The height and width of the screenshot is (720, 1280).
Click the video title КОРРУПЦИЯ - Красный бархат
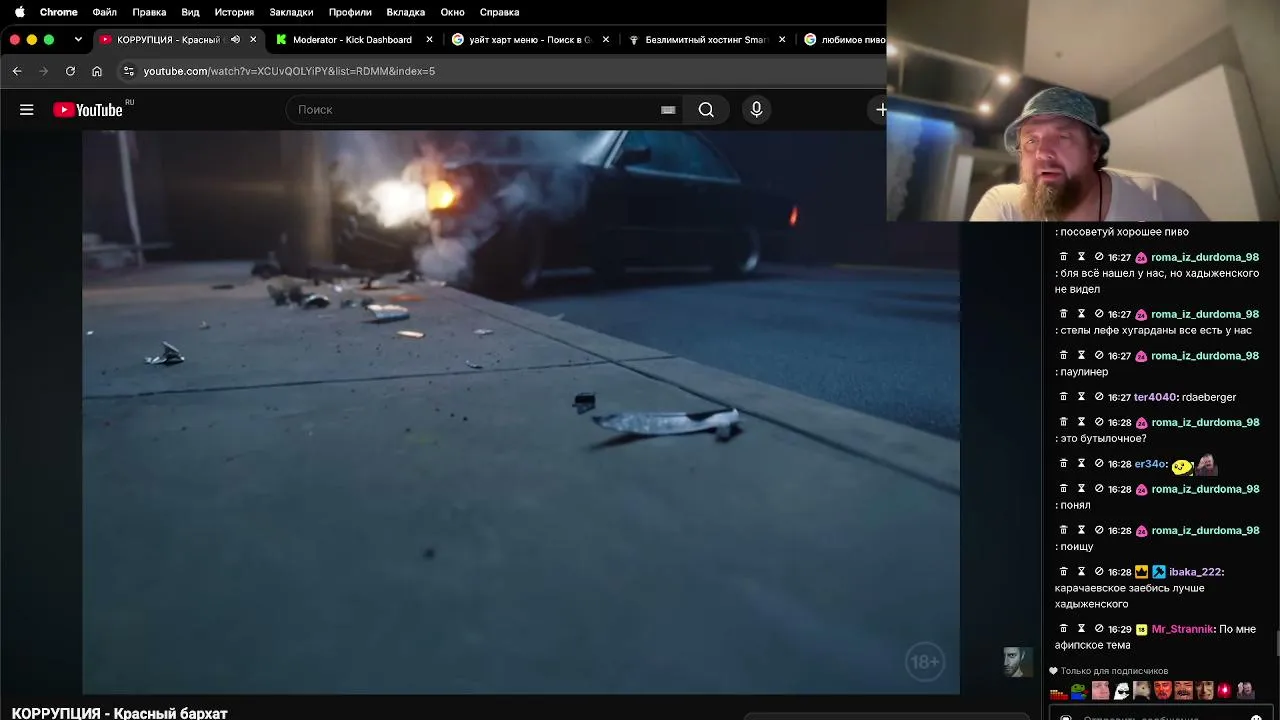(120, 713)
